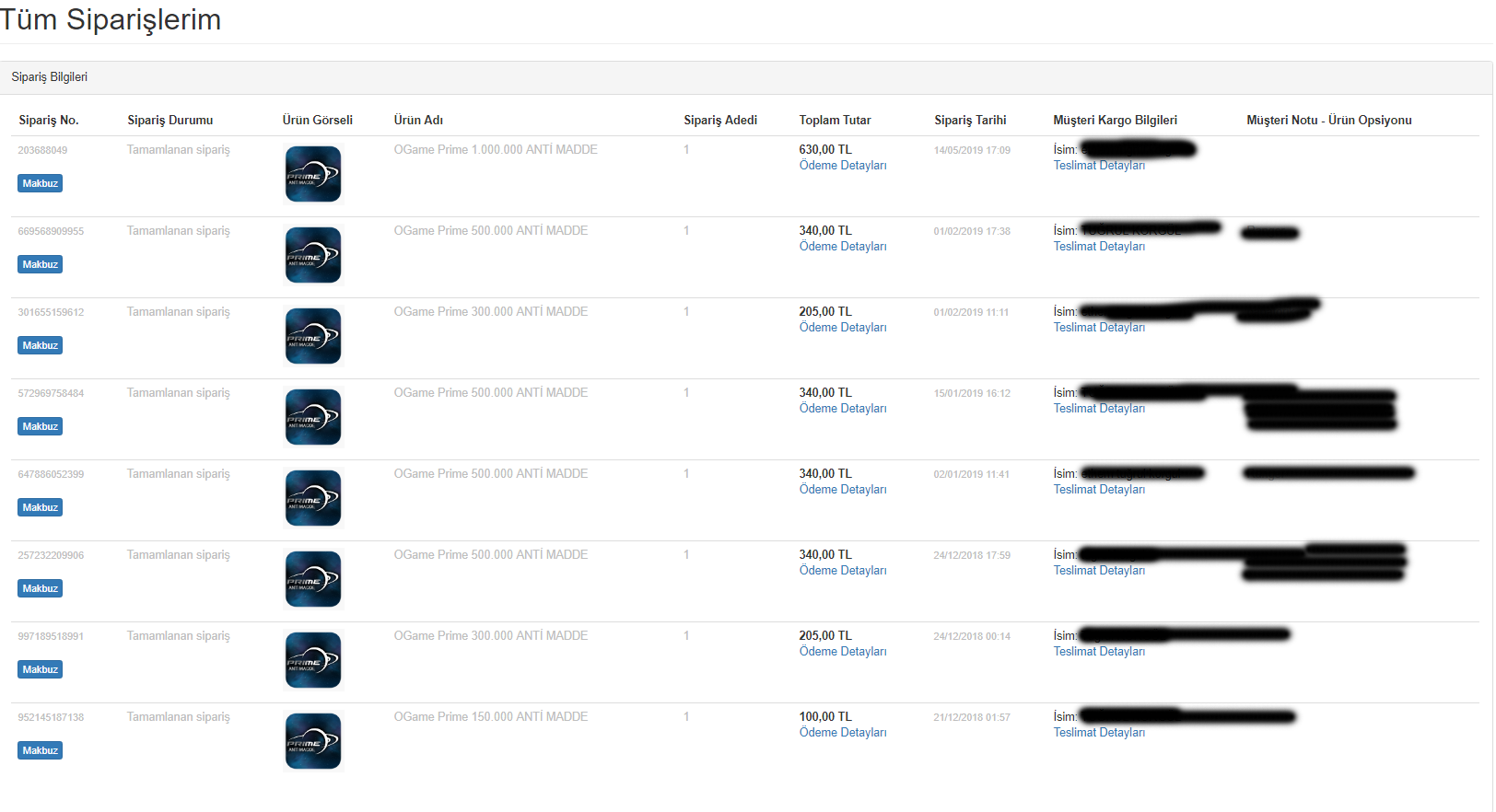This screenshot has height=812, width=1496.
Task: Show the Makbuz for order 647886052399
Action: [40, 507]
